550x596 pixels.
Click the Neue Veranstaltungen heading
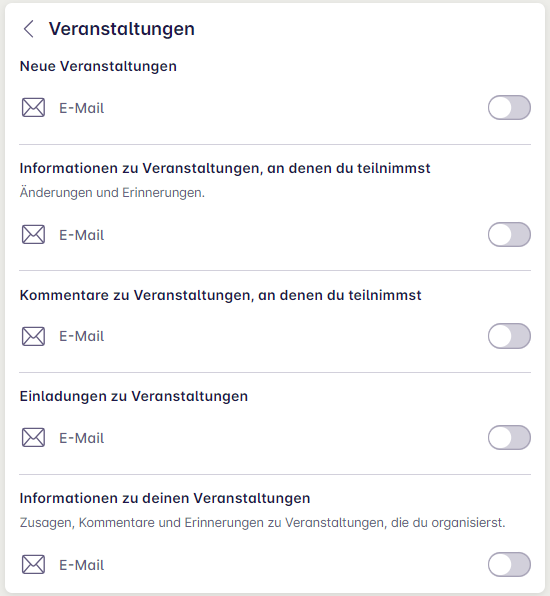[x=98, y=66]
